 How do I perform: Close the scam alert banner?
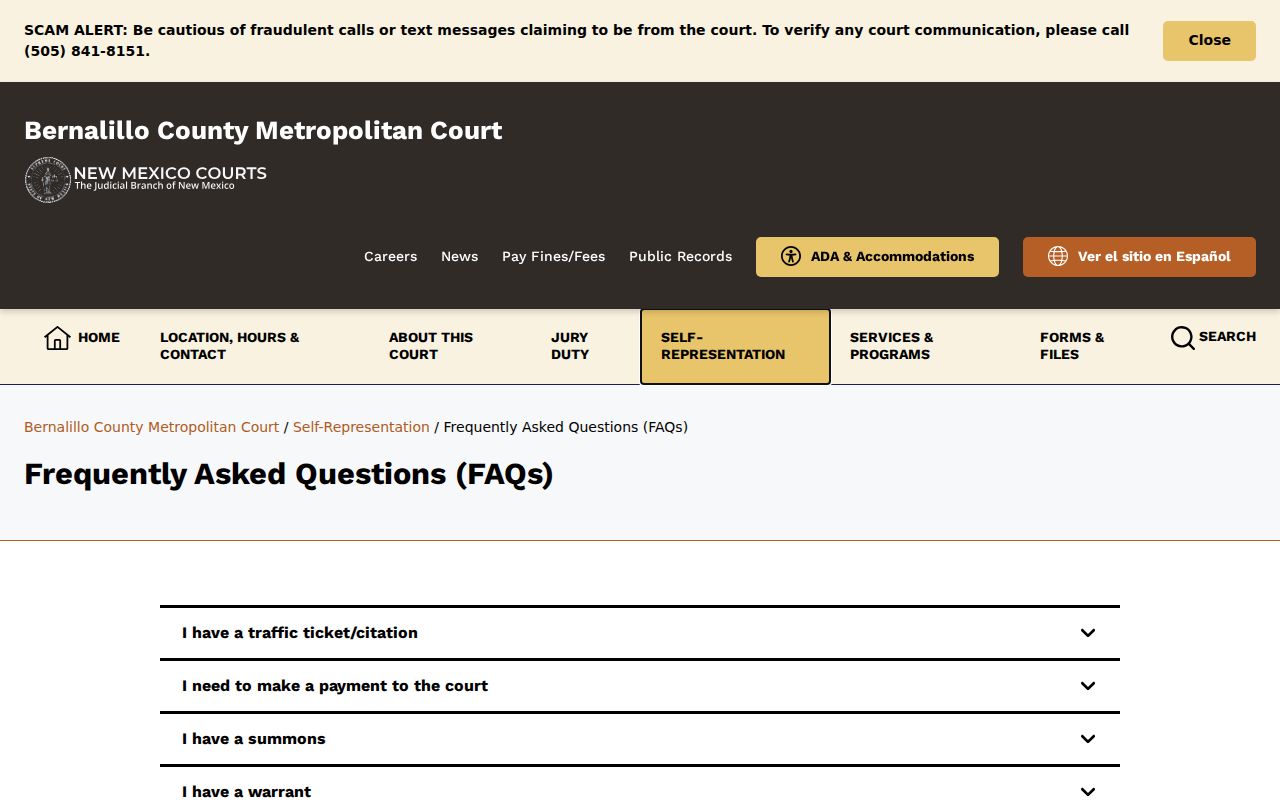[1209, 41]
